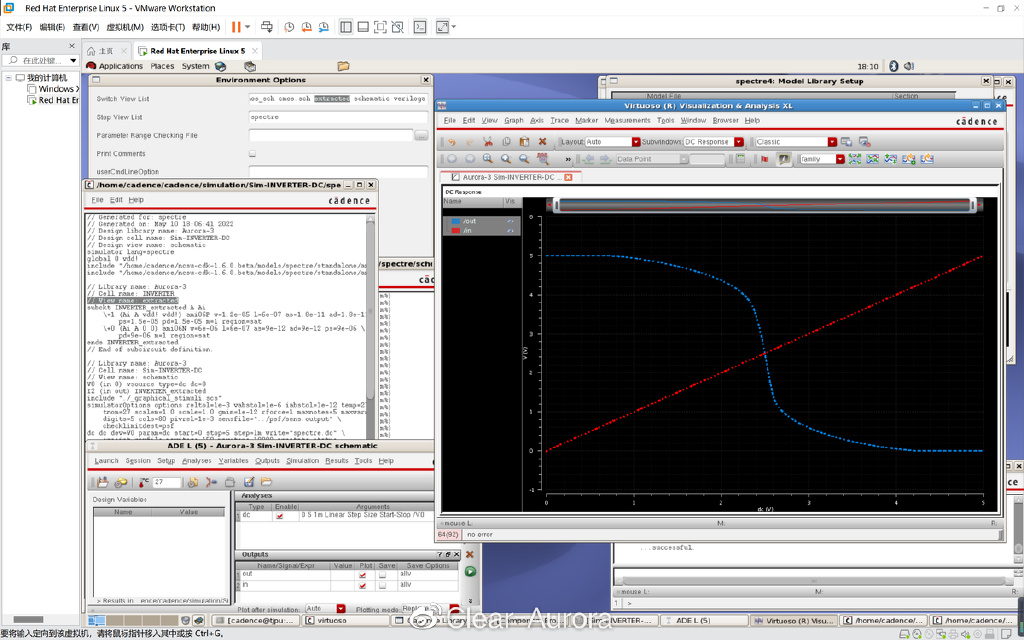Click the undo arrow in Virtuoso toolbar
Image resolution: width=1024 pixels, height=640 pixels.
[x=452, y=142]
